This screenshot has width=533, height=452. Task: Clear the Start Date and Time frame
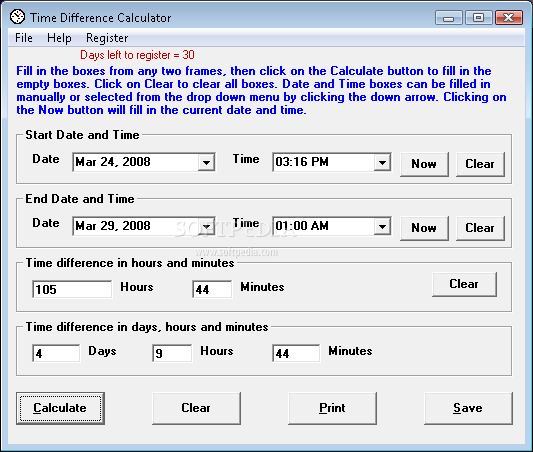(x=480, y=164)
